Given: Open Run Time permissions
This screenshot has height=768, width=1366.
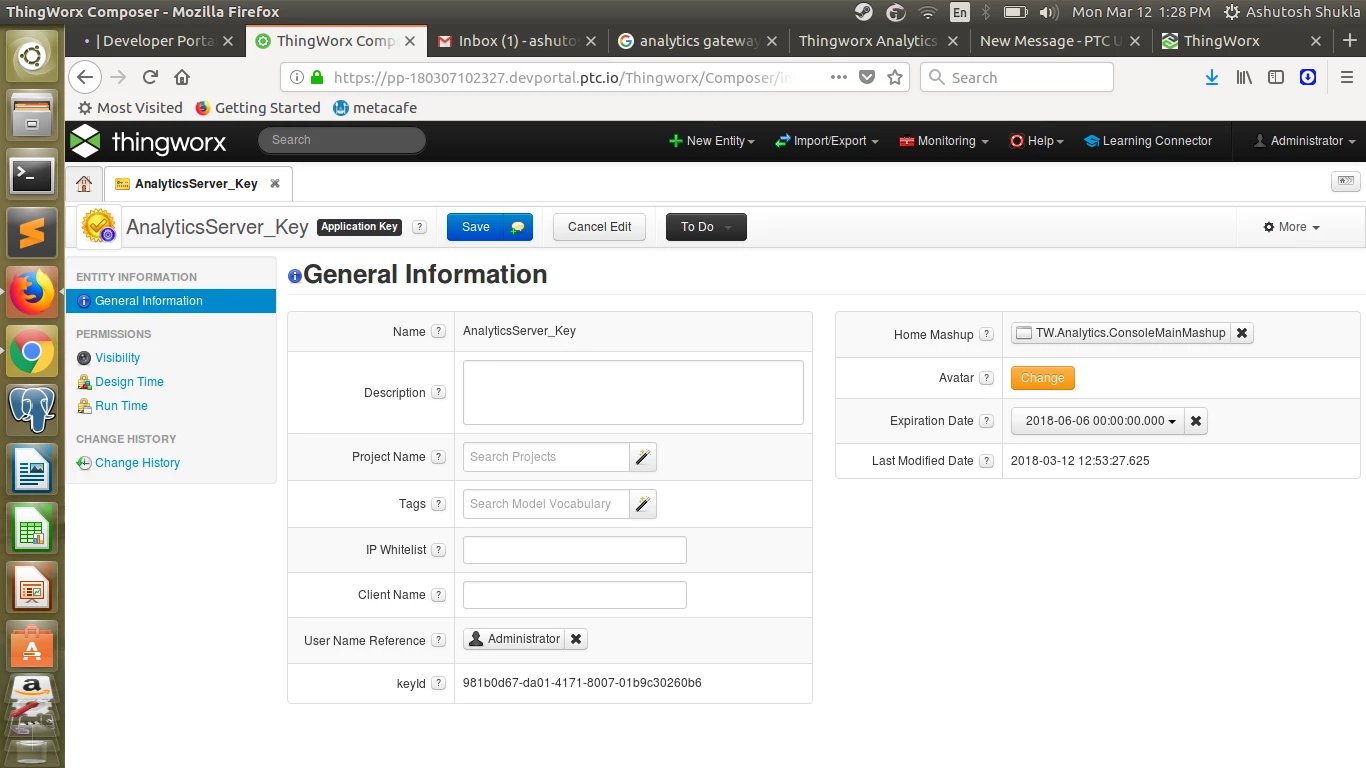Looking at the screenshot, I should click(x=121, y=406).
